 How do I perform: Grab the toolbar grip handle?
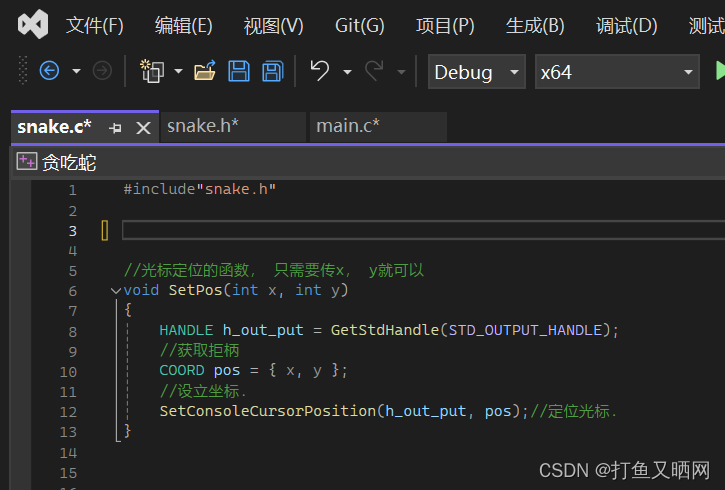click(x=23, y=70)
